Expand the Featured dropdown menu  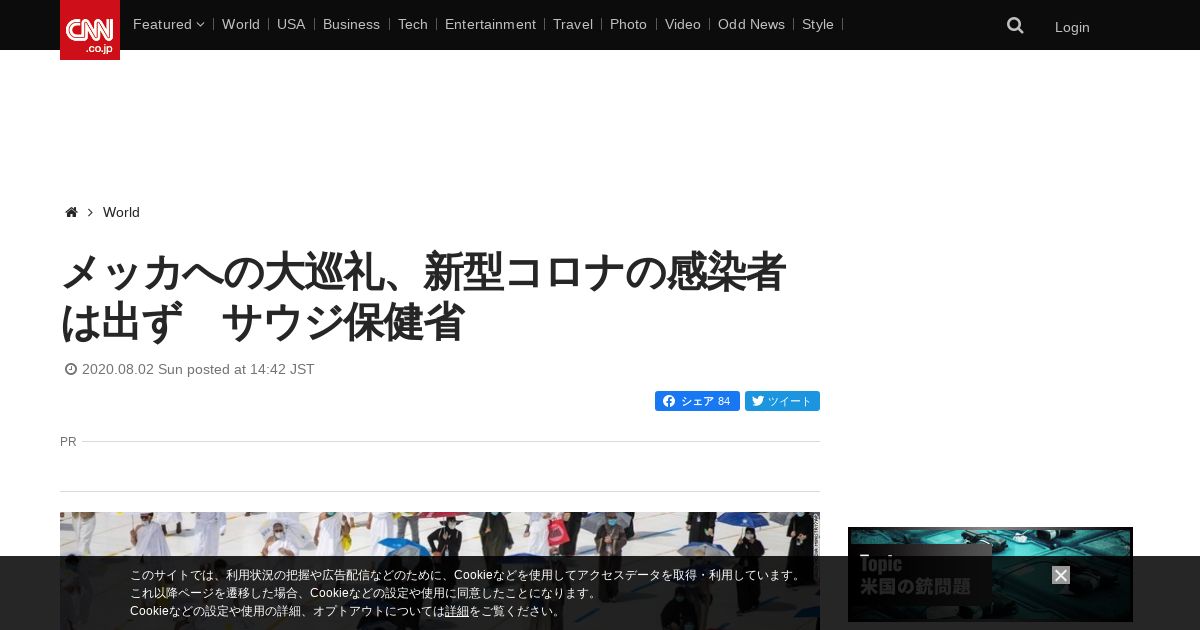click(168, 24)
